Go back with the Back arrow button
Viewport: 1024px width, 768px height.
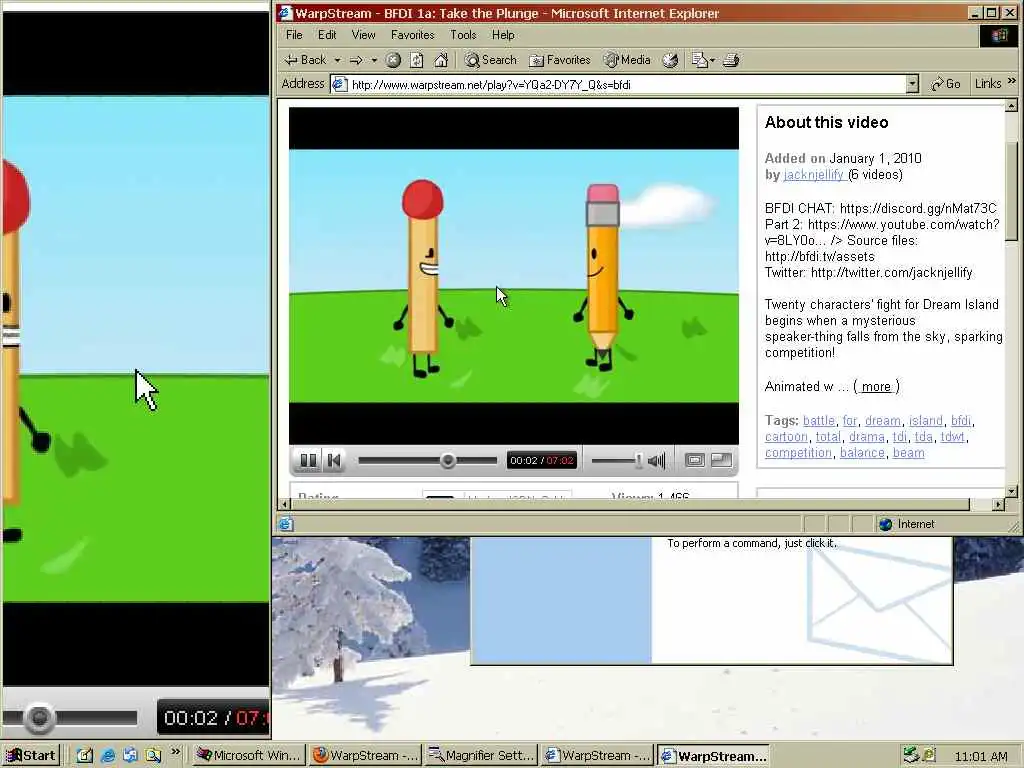(306, 60)
